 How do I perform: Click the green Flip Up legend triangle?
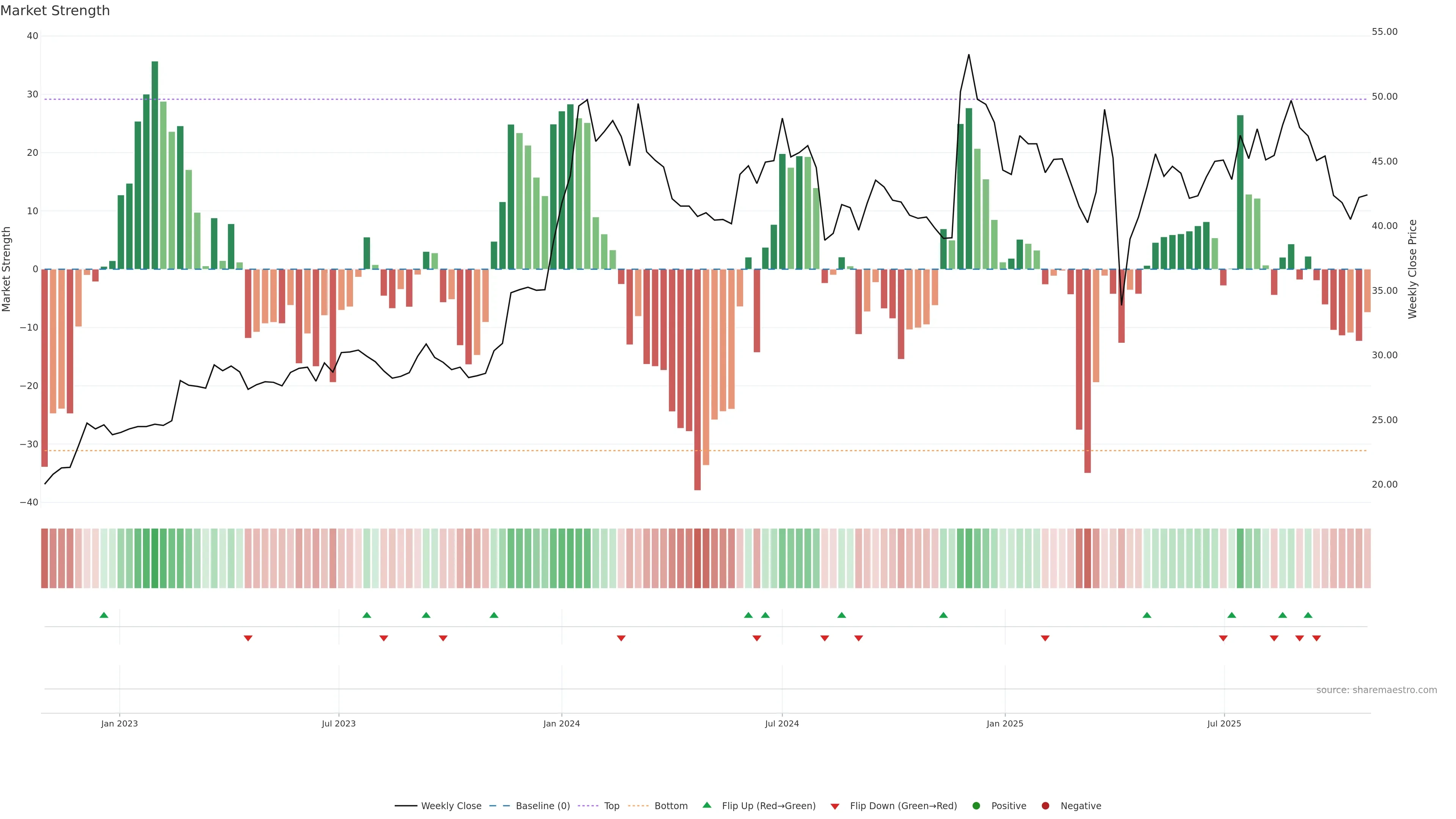click(x=706, y=805)
